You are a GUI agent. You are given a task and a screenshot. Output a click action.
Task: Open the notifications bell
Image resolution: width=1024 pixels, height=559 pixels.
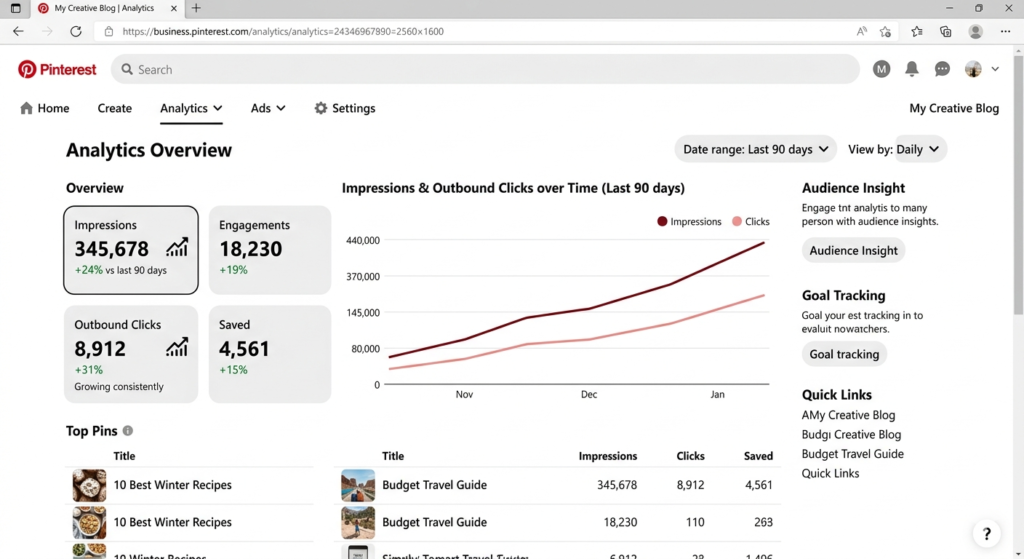[x=912, y=69]
